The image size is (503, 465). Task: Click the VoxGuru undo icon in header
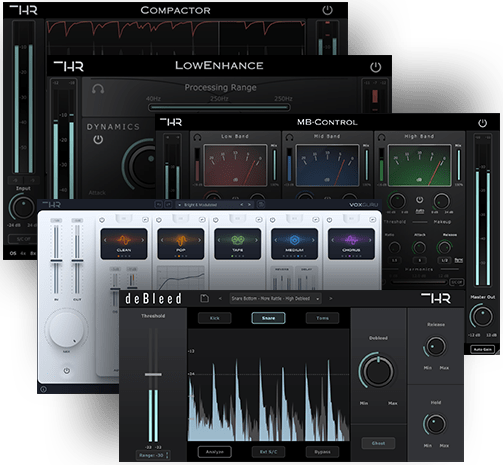click(x=159, y=205)
